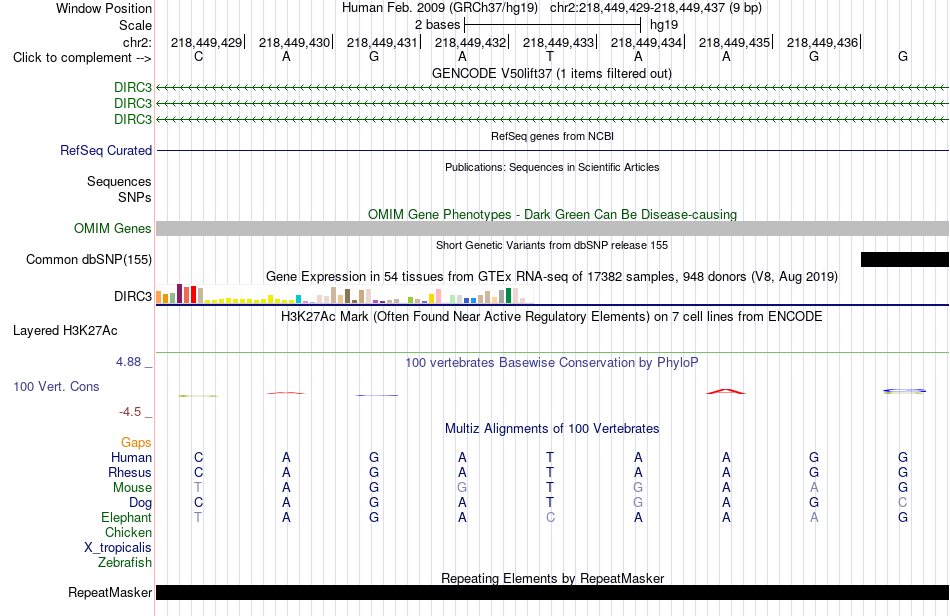
Task: Click the Common dbSNP(155) track label
Action: click(89, 259)
